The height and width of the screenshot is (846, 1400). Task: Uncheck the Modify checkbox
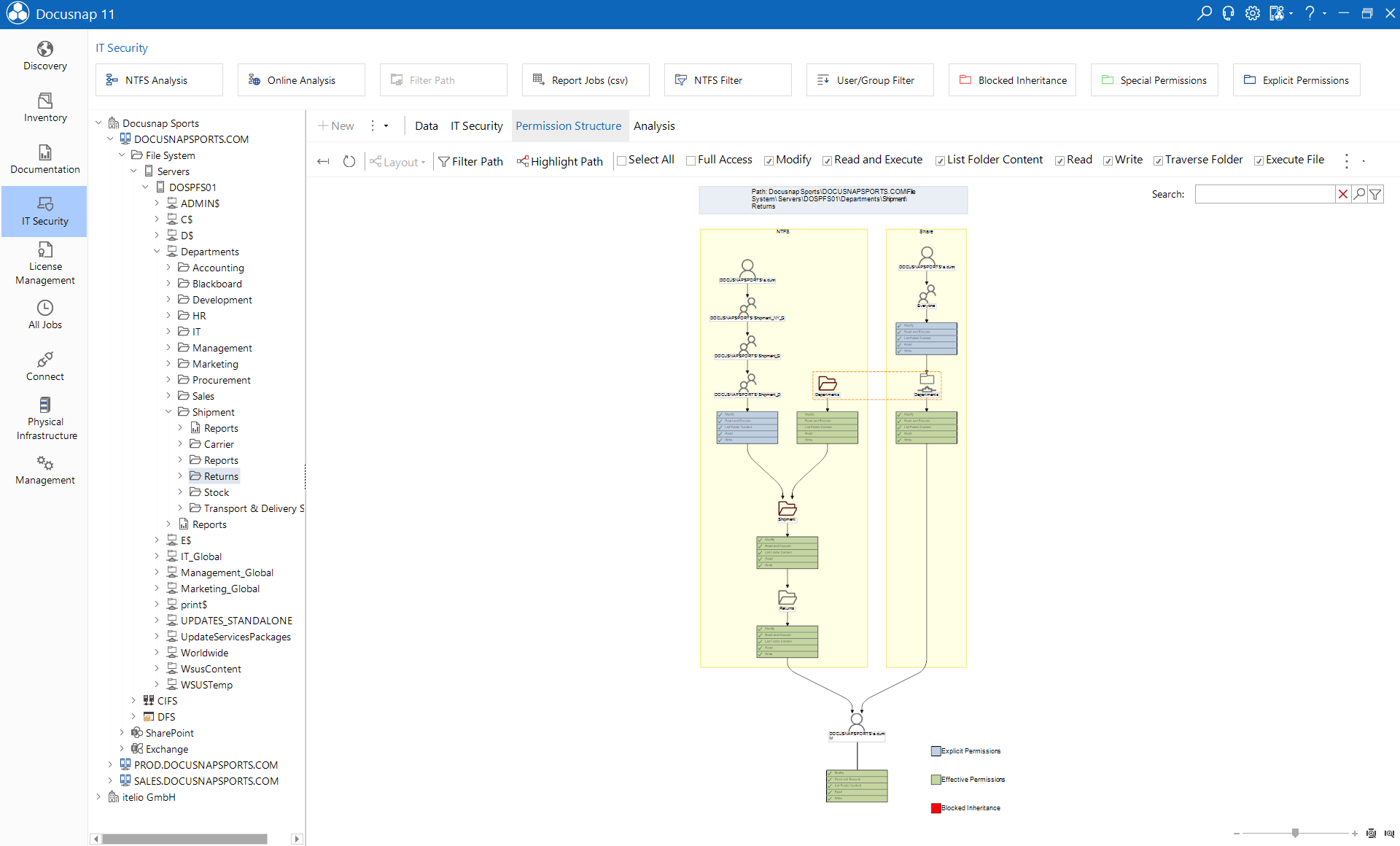769,160
